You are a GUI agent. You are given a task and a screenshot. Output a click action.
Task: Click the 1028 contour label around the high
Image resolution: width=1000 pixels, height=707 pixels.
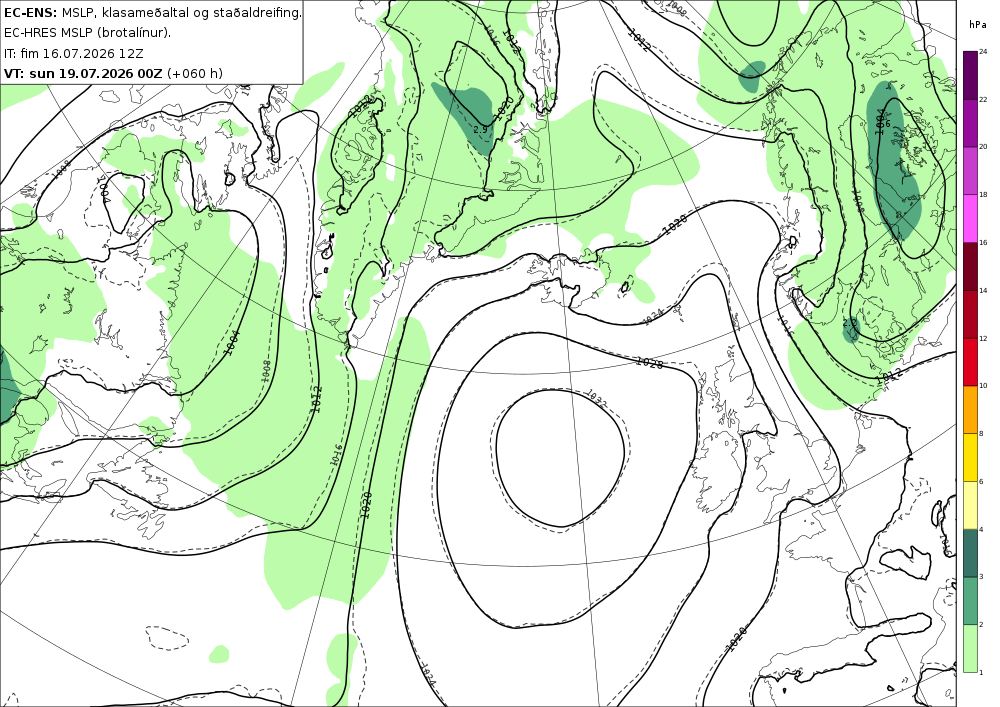(649, 362)
